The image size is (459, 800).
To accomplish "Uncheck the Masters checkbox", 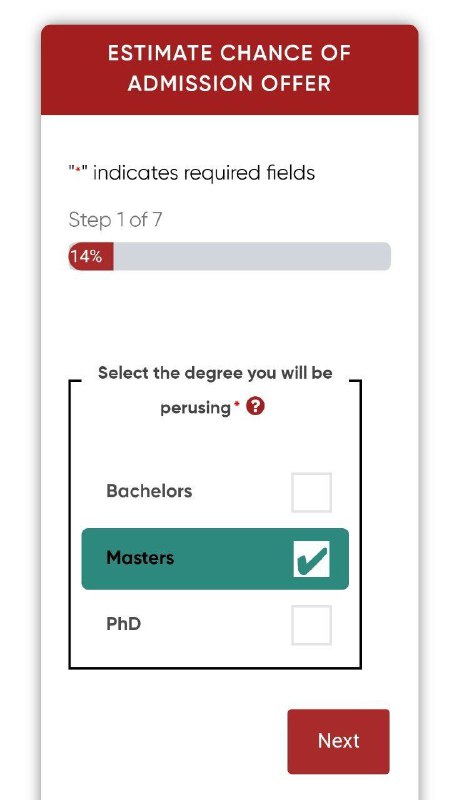I will (x=311, y=559).
